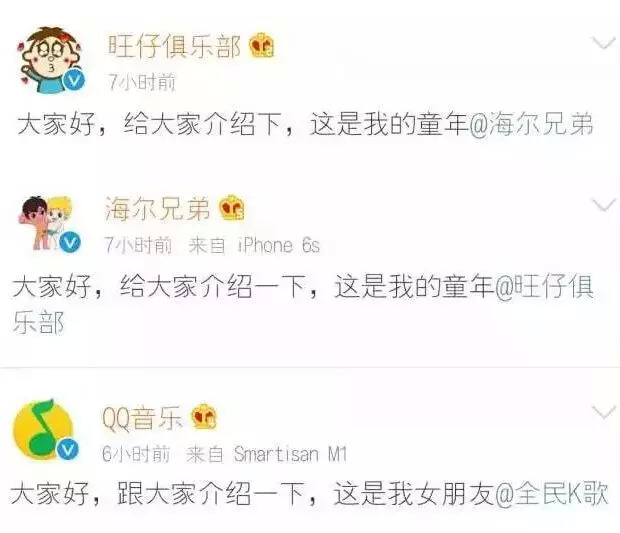
Task: Click verified V badge on 旺仔俱乐部 avatar
Action: (x=74, y=80)
